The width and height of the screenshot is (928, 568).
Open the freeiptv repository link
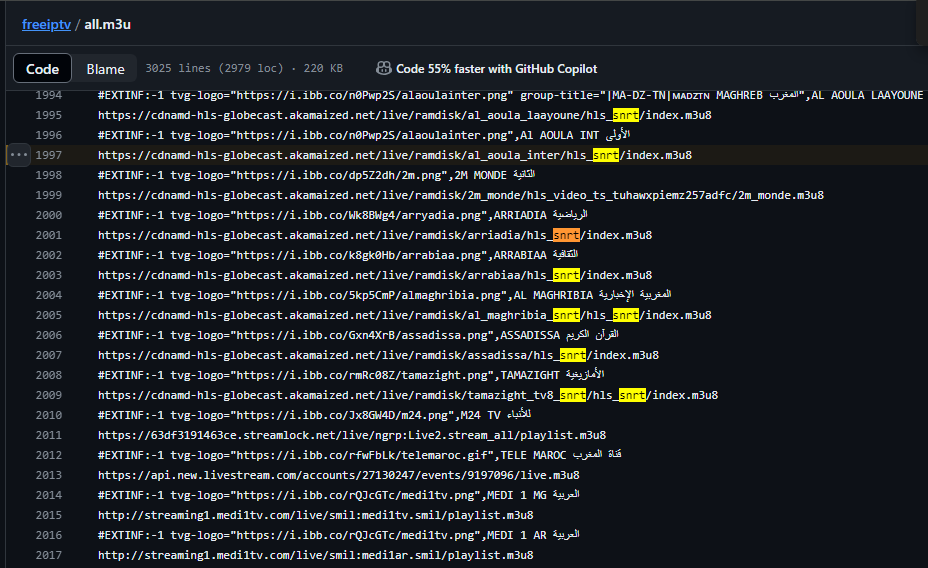pyautogui.click(x=46, y=24)
